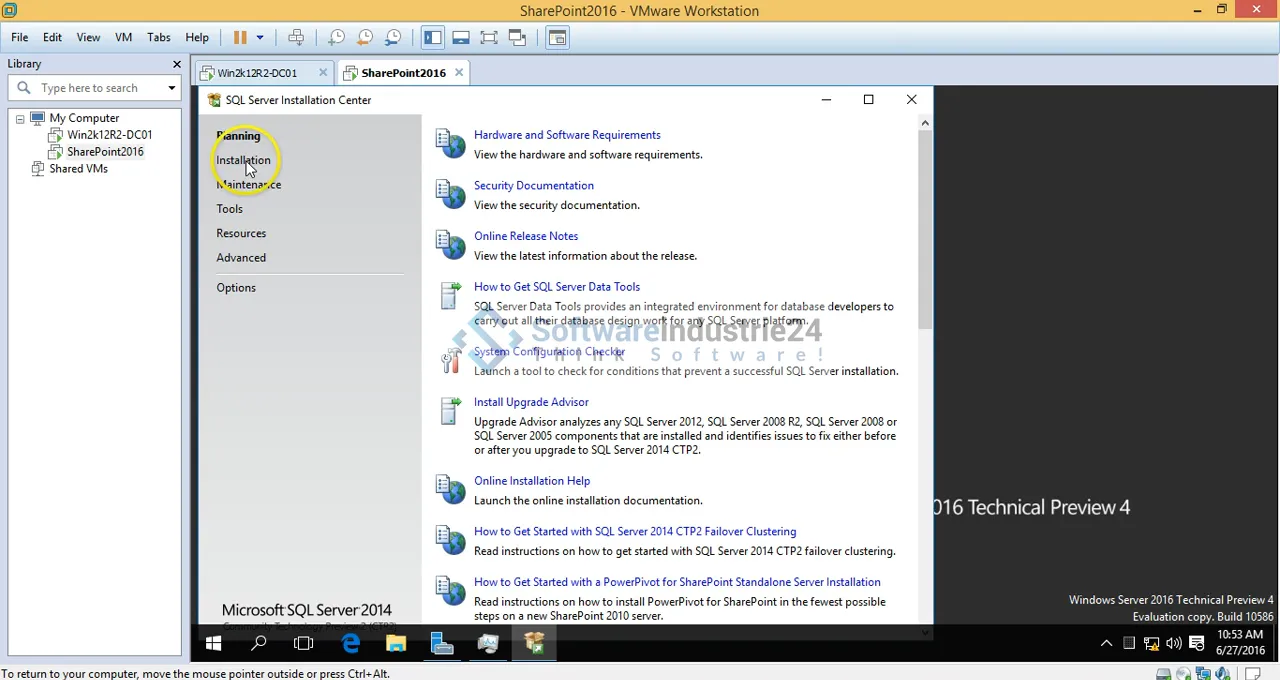Take a snapshot of this virtual machine
This screenshot has height=680, width=1280.
coord(337,38)
